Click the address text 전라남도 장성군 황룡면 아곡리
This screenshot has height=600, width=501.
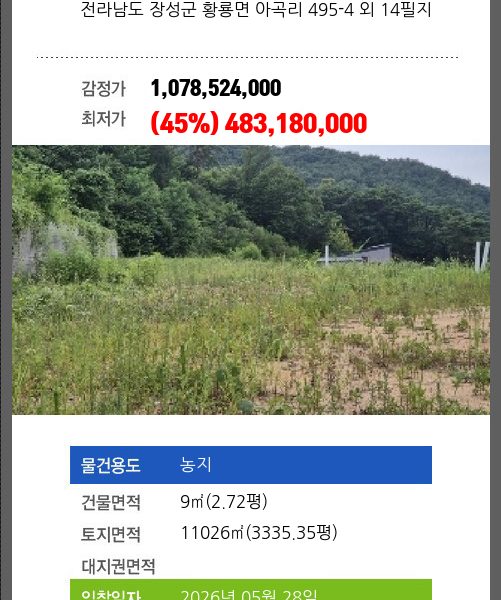point(192,10)
